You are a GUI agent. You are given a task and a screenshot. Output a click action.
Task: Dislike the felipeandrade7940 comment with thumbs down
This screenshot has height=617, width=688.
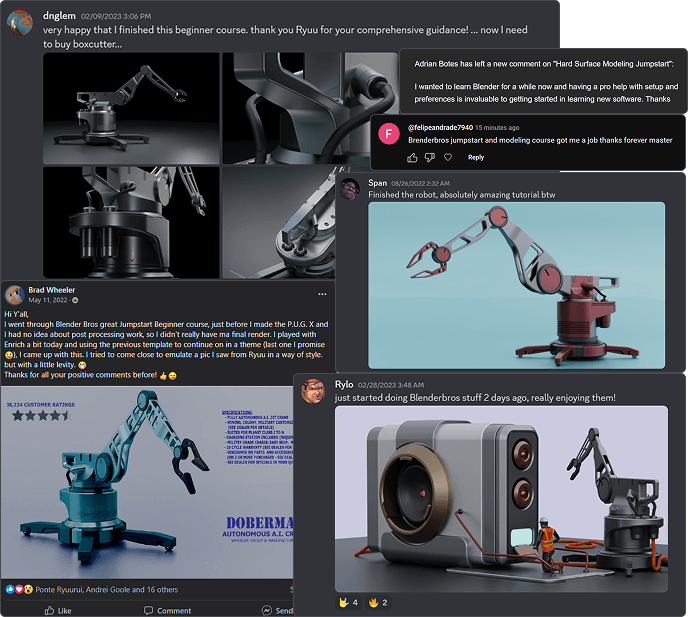click(x=430, y=158)
